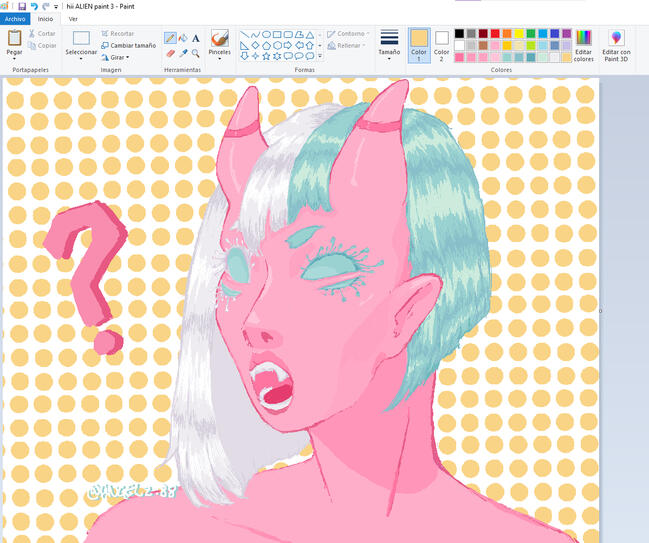
Task: Open the Editar colores dialog
Action: point(583,46)
